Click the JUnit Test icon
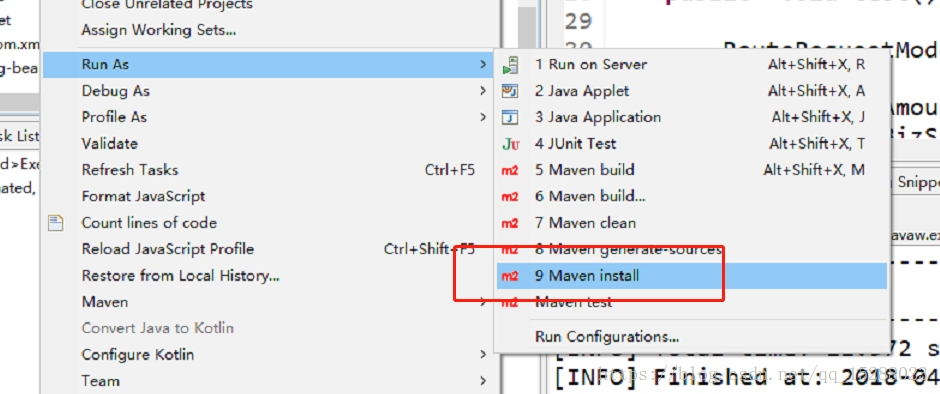 click(x=510, y=144)
